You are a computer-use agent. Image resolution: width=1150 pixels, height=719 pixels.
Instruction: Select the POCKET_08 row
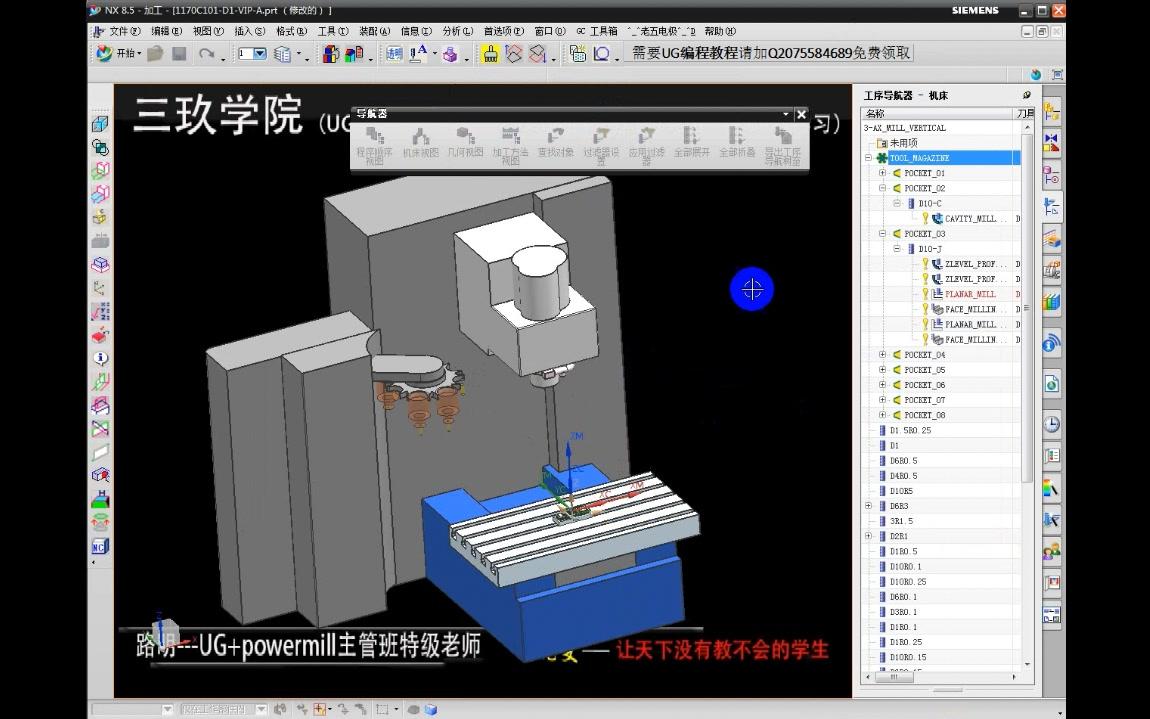click(924, 415)
